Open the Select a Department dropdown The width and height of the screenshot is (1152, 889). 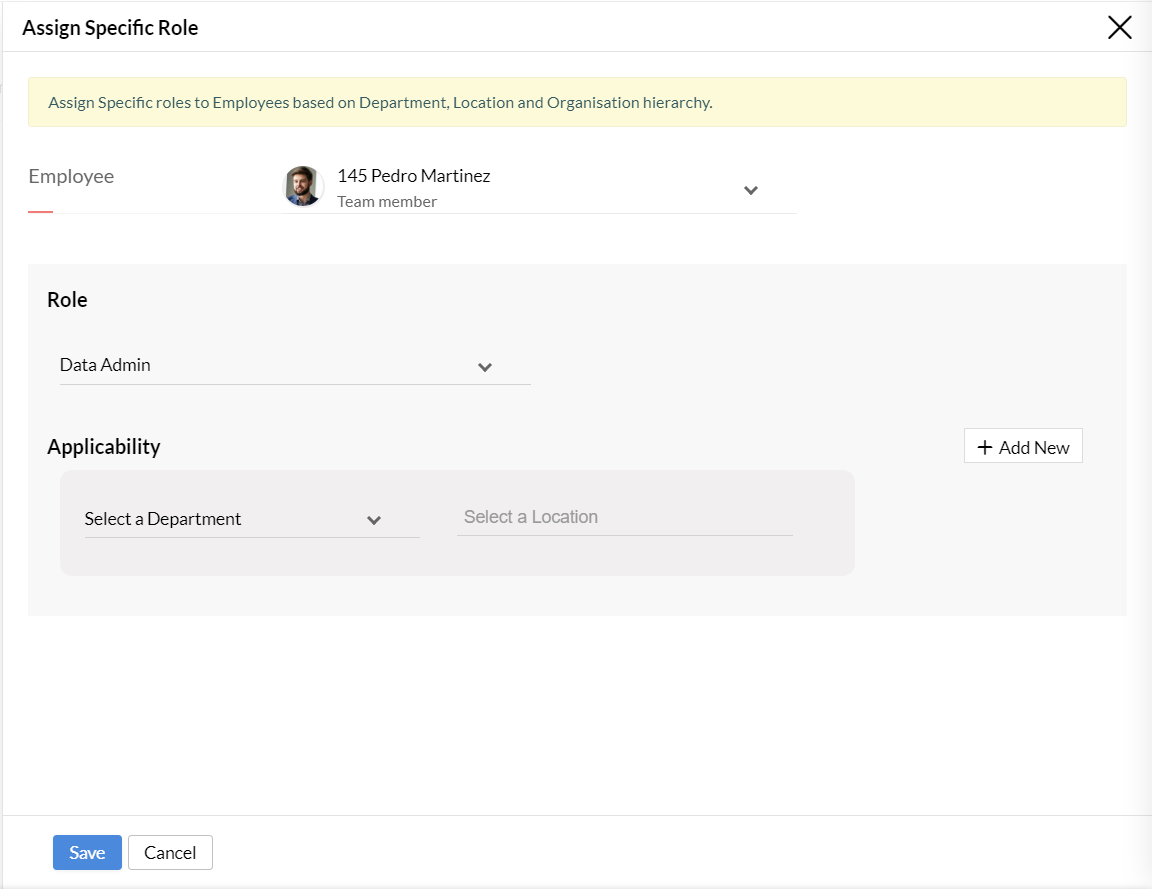coord(252,519)
